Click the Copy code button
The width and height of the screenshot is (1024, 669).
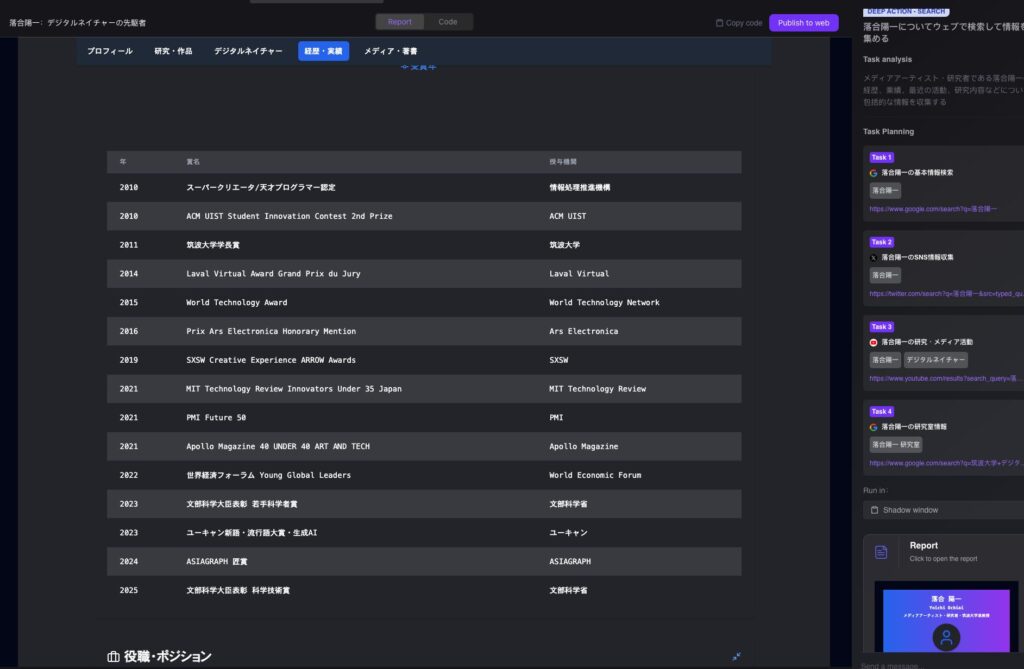[739, 23]
